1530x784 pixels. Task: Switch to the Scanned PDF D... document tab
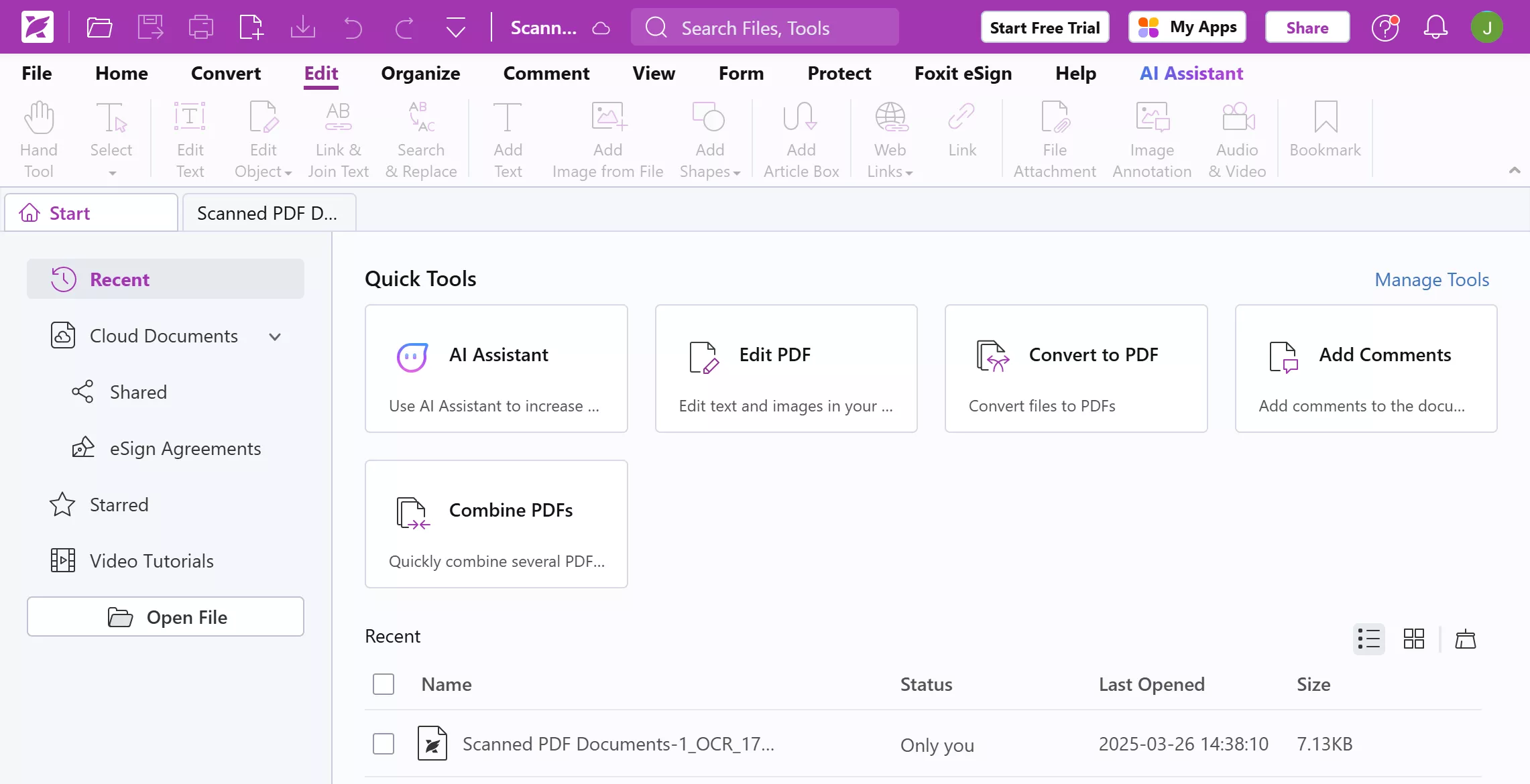pyautogui.click(x=269, y=213)
